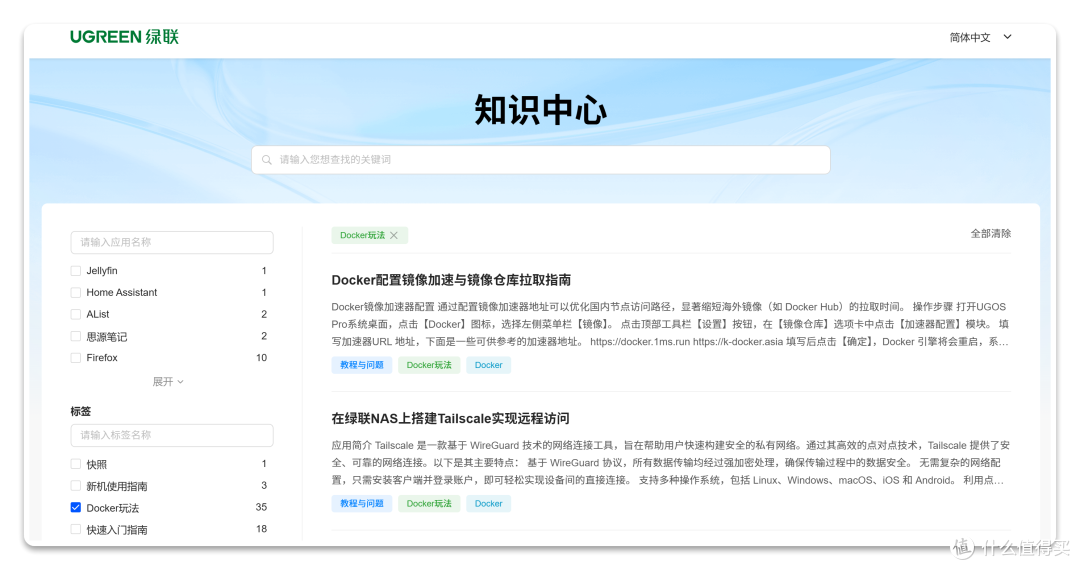Click Docker tag under Docker配置 article
This screenshot has height=570, width=1080.
pos(488,365)
